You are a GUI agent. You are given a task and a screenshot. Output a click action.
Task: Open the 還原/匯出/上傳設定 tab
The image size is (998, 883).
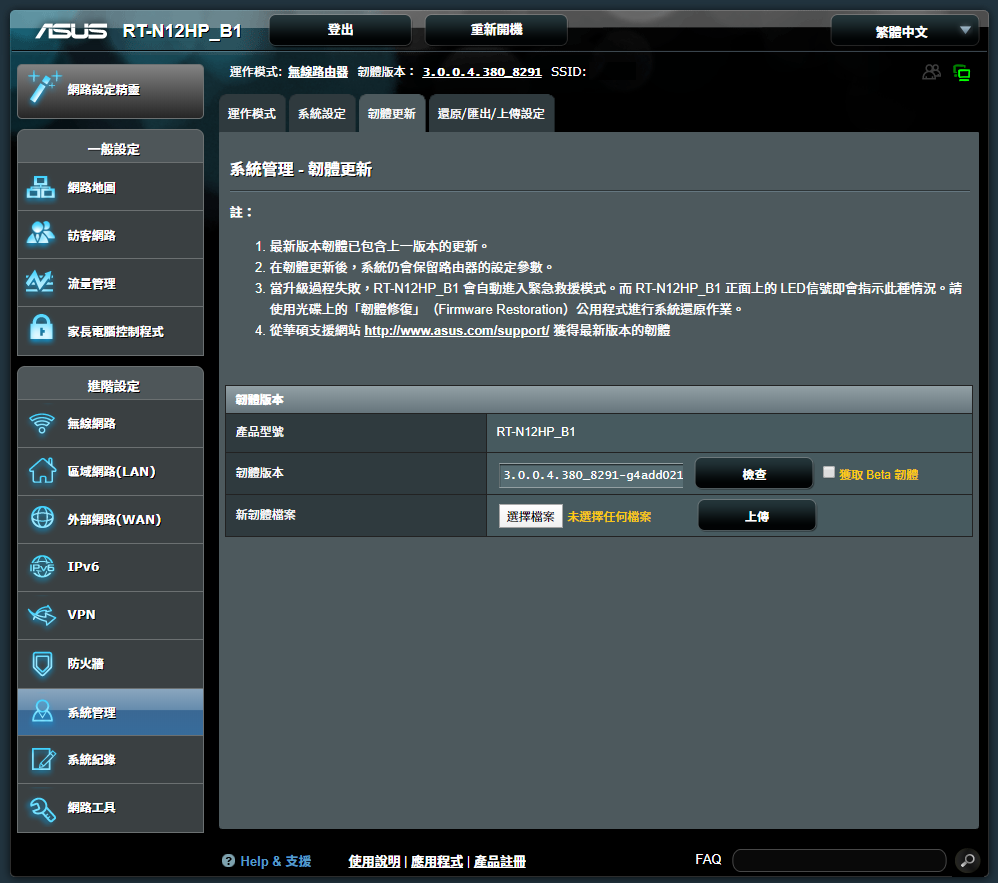coord(491,113)
